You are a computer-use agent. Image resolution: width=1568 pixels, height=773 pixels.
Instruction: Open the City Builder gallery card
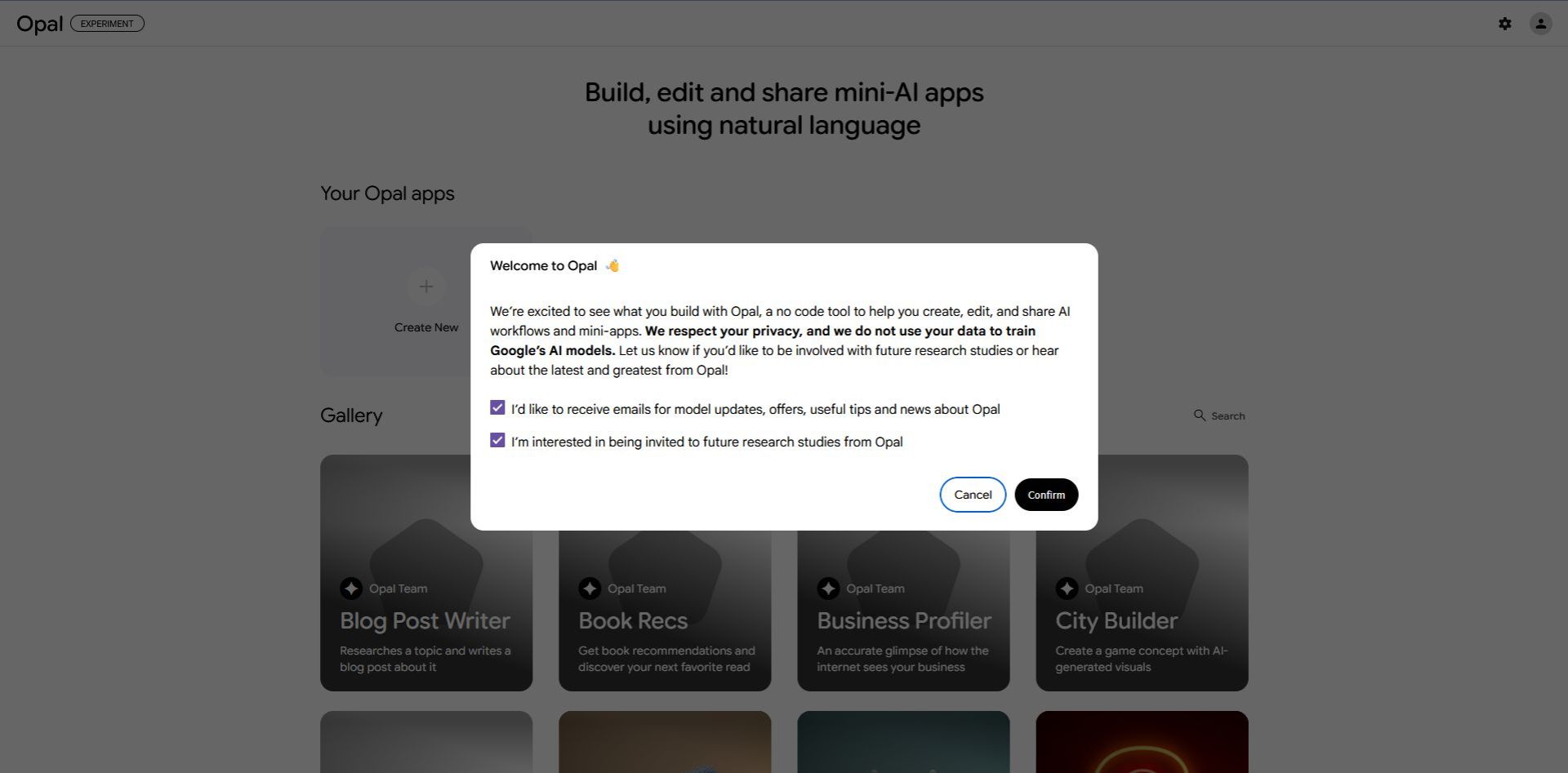1141,620
